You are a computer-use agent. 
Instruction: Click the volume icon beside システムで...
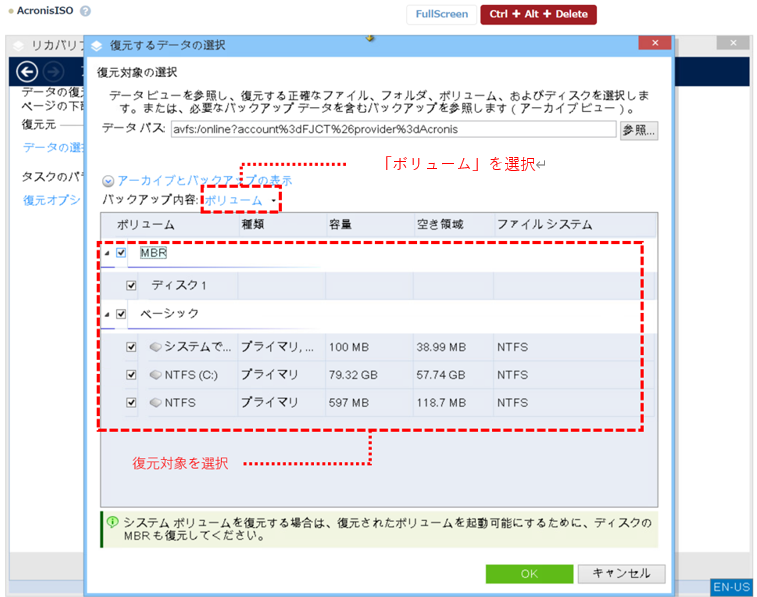click(x=155, y=347)
